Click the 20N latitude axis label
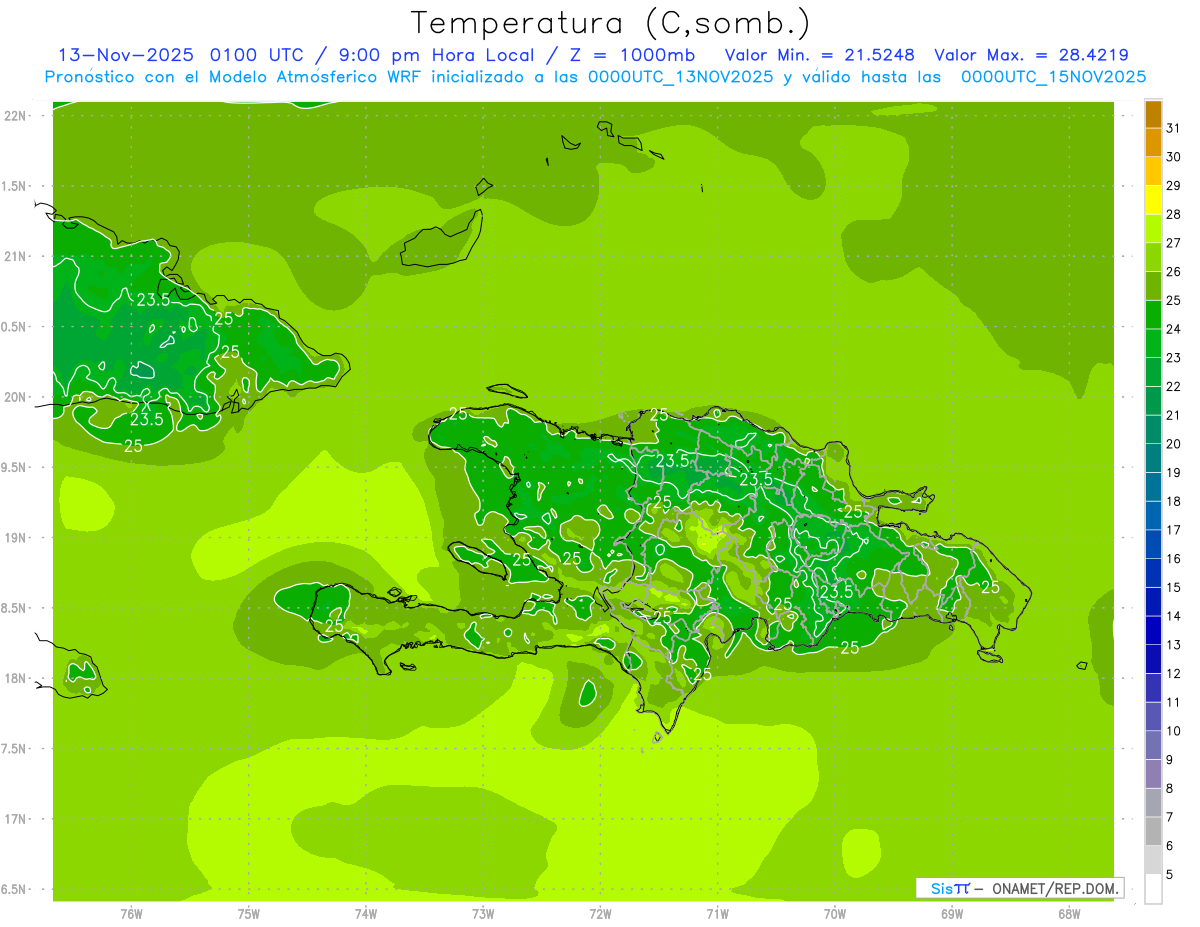1200x927 pixels. [16, 397]
